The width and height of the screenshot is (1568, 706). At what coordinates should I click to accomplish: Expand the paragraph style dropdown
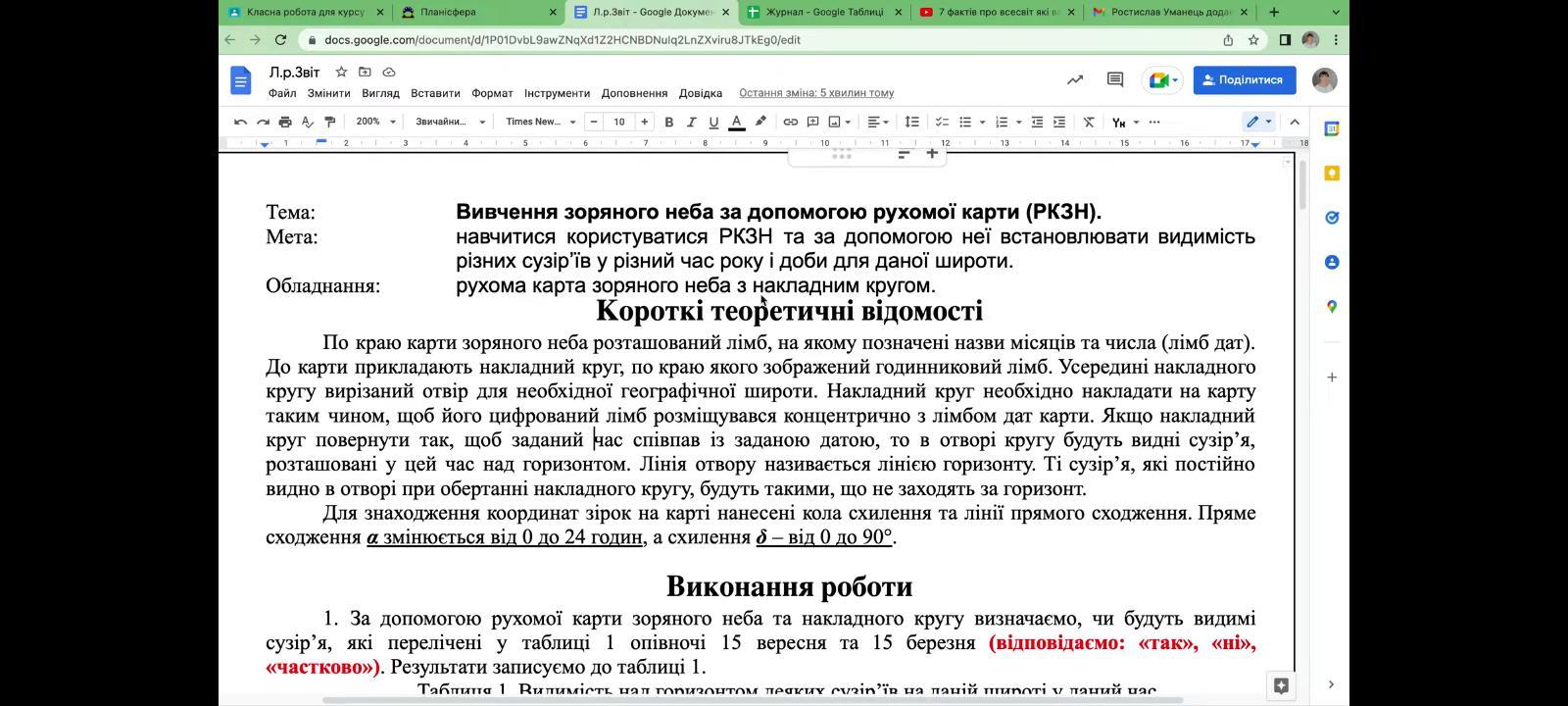pos(450,122)
